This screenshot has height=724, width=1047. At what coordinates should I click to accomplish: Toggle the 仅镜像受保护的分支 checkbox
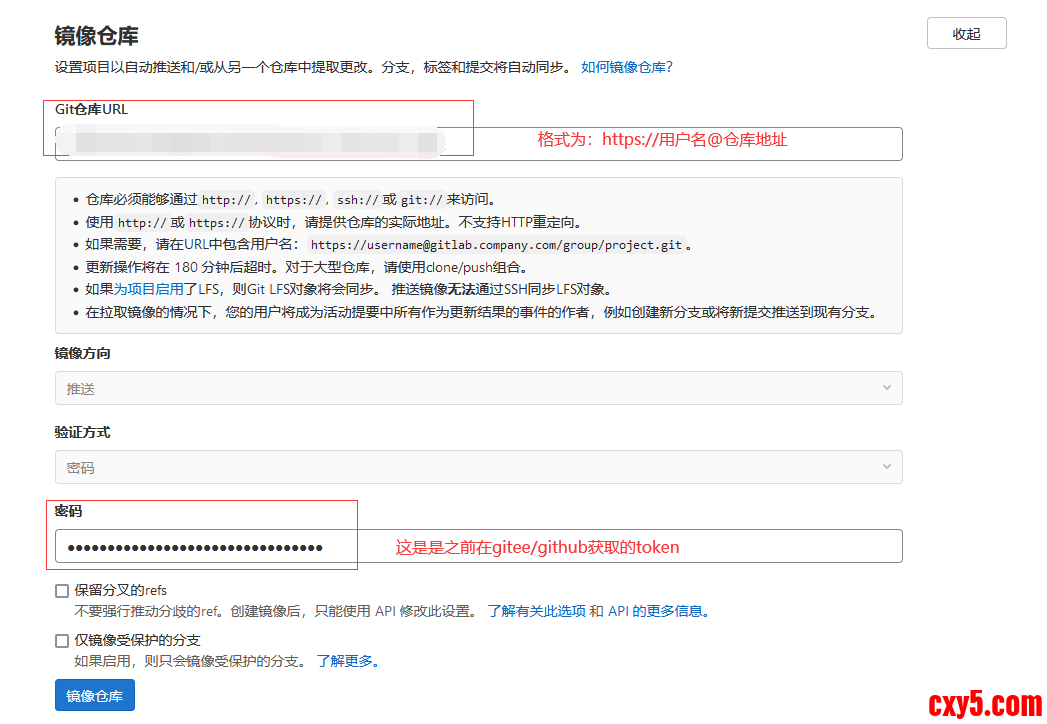click(62, 641)
